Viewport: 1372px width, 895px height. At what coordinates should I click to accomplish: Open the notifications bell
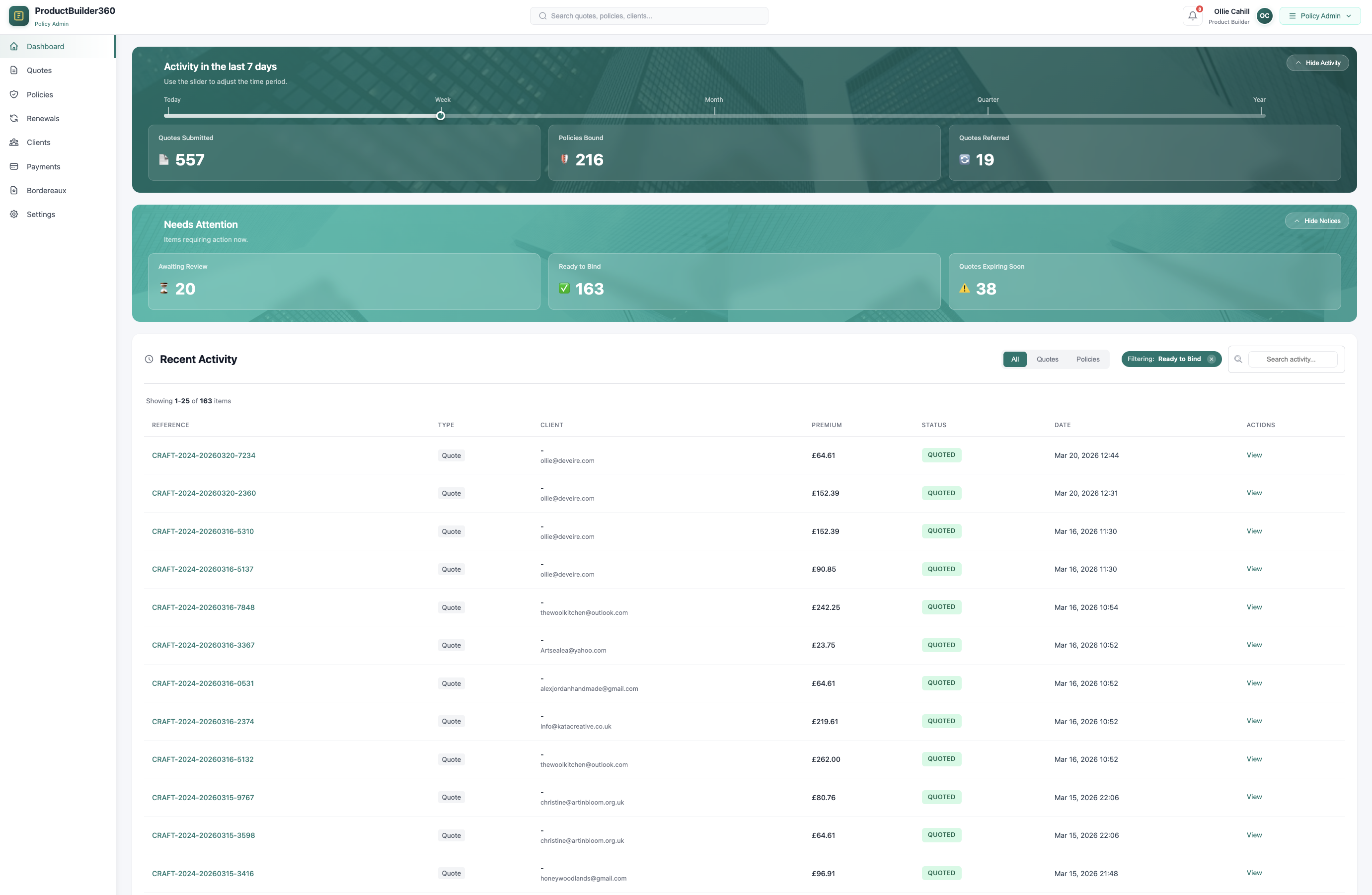pos(1192,16)
